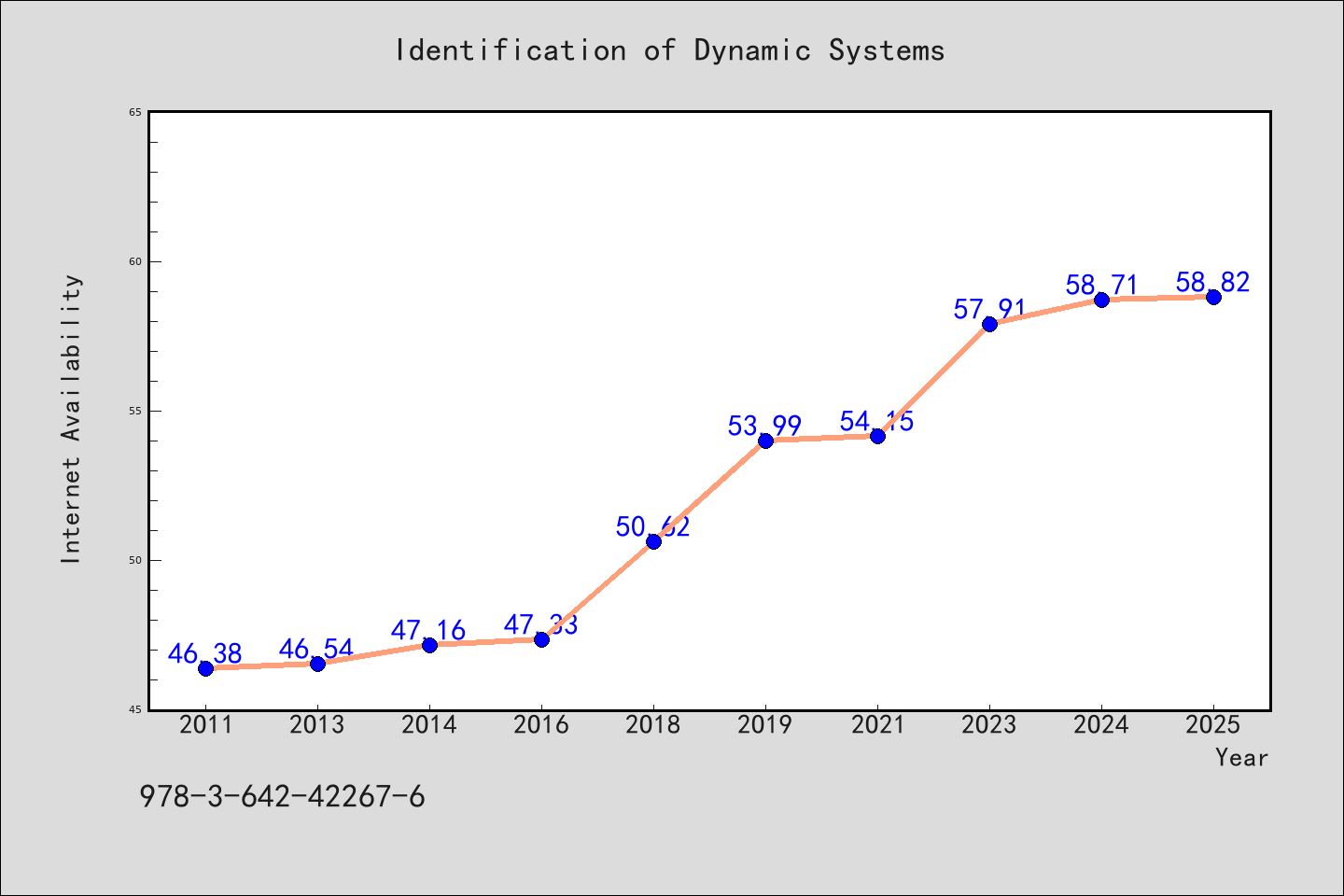Click the 2013 x-axis tick label
This screenshot has height=896, width=1344.
point(317,725)
